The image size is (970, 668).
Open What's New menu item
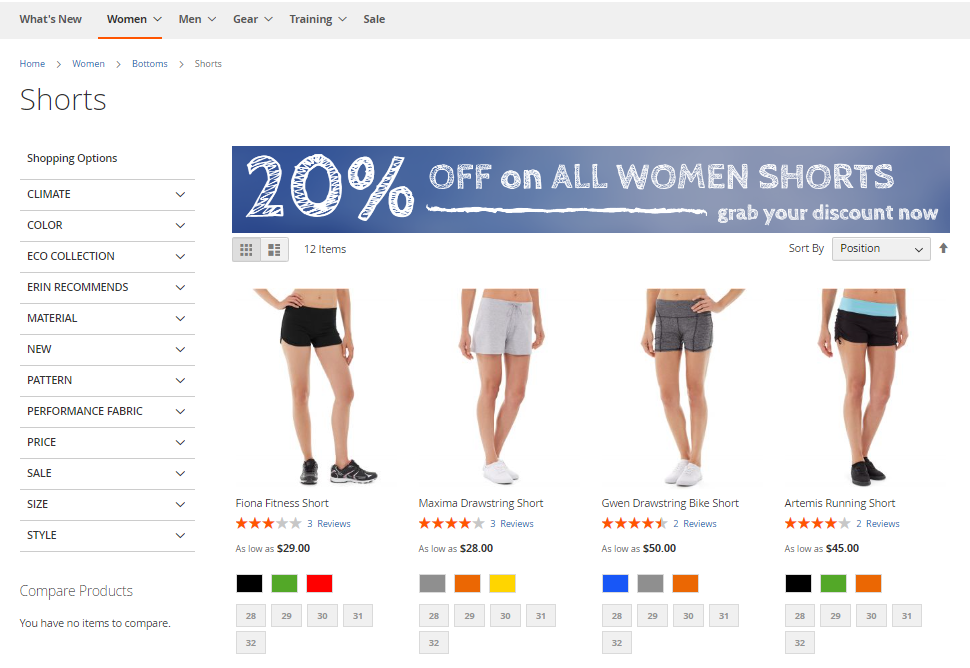[x=51, y=19]
